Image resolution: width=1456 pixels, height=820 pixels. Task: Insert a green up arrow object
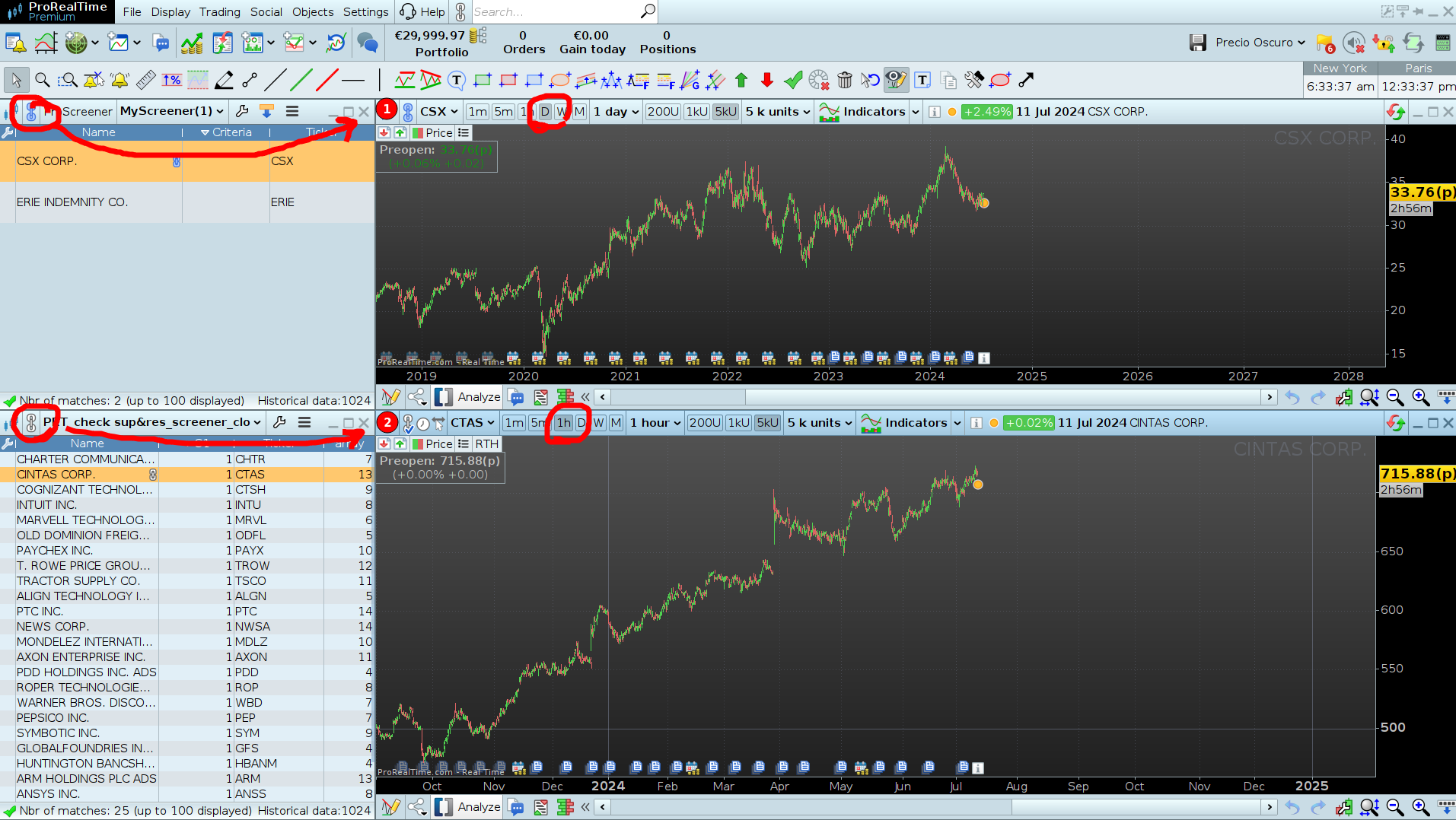[x=741, y=80]
